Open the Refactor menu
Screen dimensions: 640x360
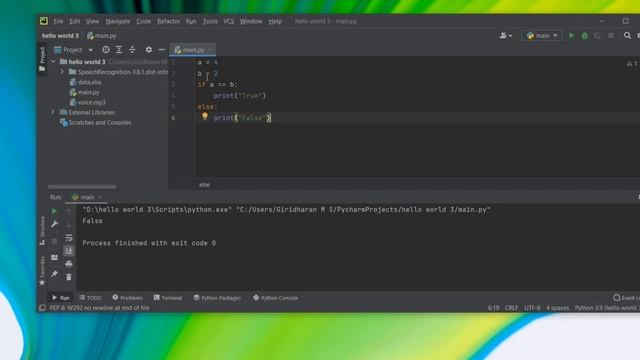(168, 21)
